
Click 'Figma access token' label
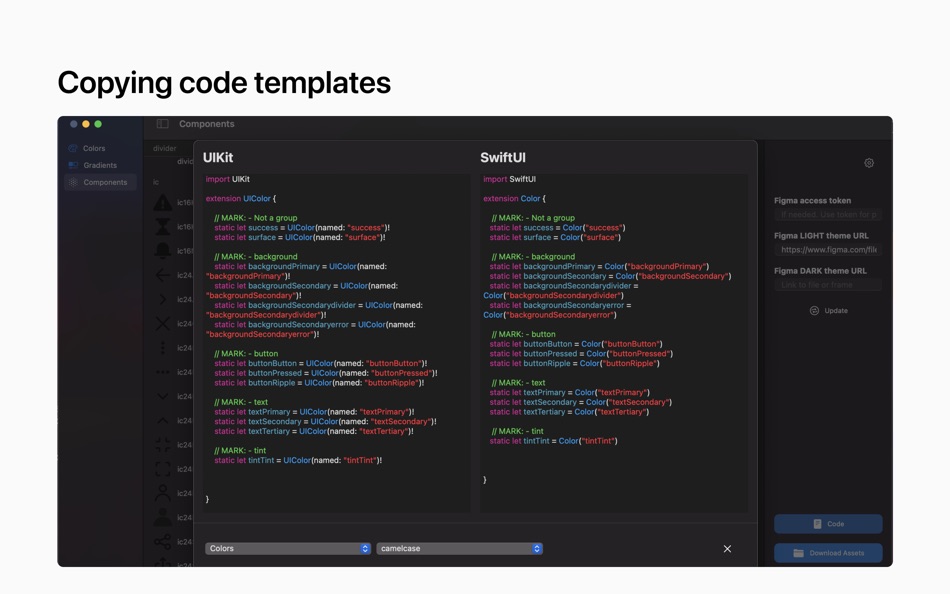812,201
